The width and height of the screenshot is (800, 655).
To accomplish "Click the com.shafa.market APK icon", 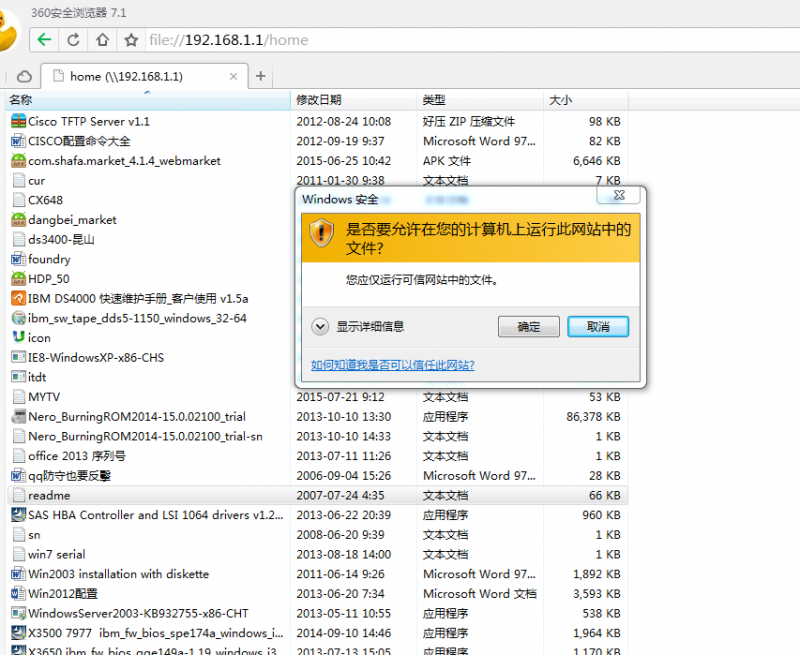I will pos(18,161).
